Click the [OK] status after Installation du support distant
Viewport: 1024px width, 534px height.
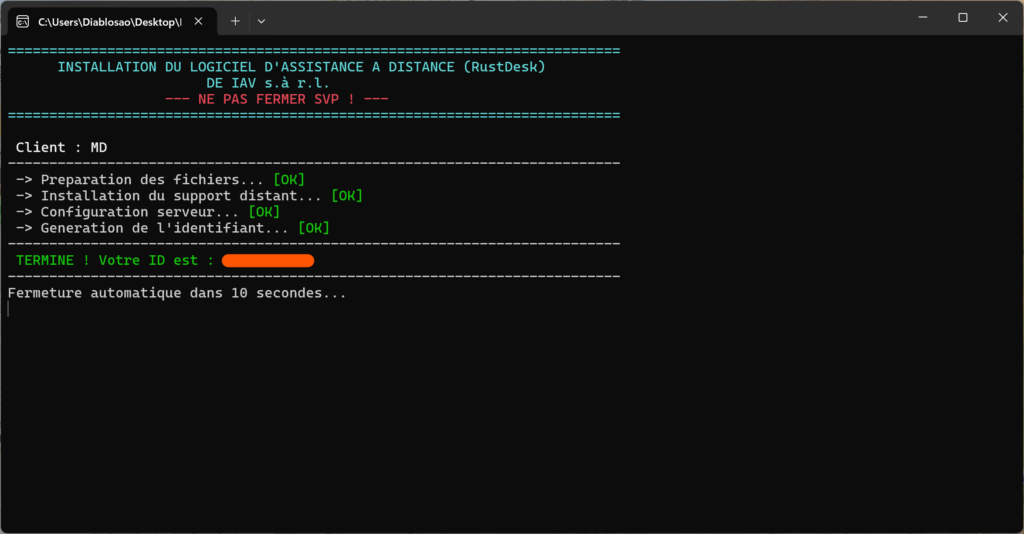point(346,196)
